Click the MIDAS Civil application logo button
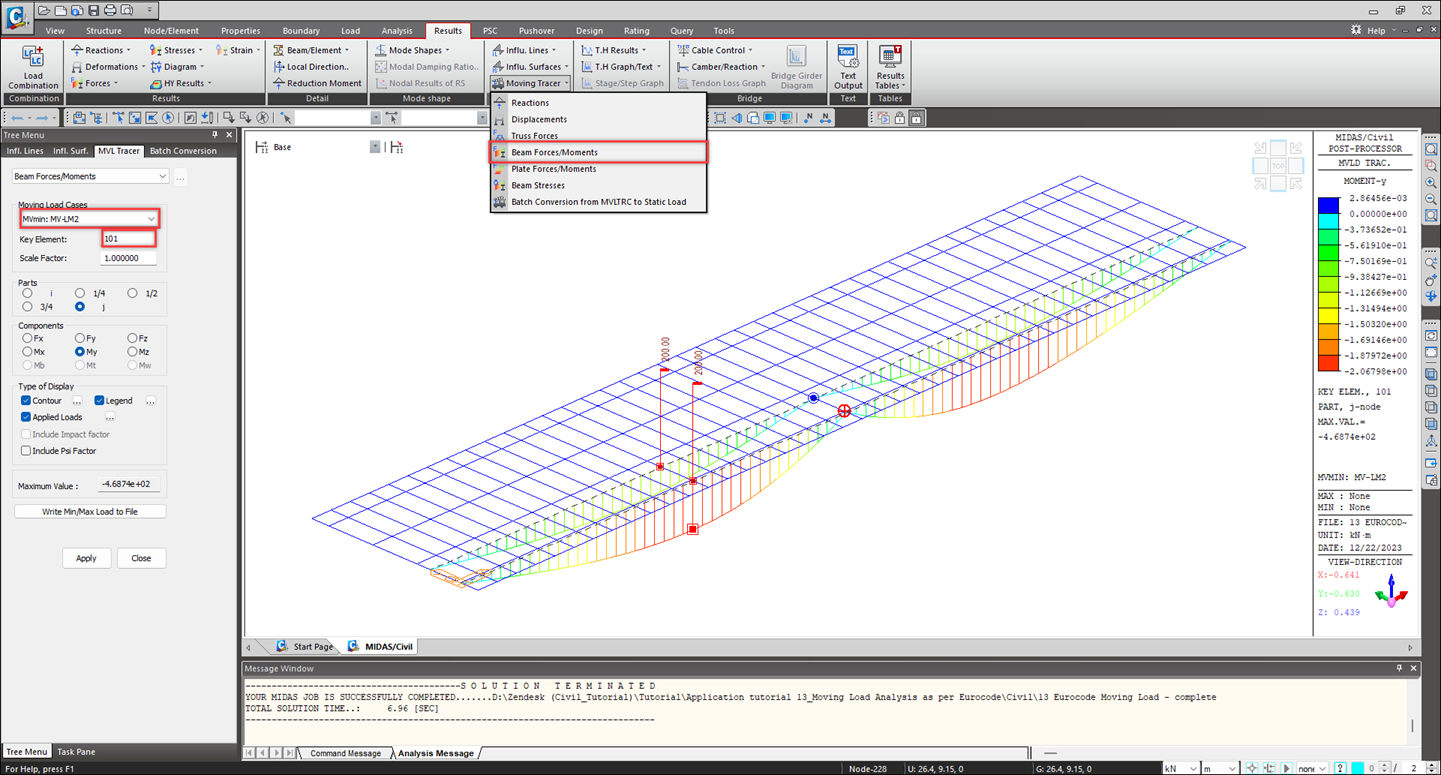This screenshot has width=1441, height=775. [16, 16]
